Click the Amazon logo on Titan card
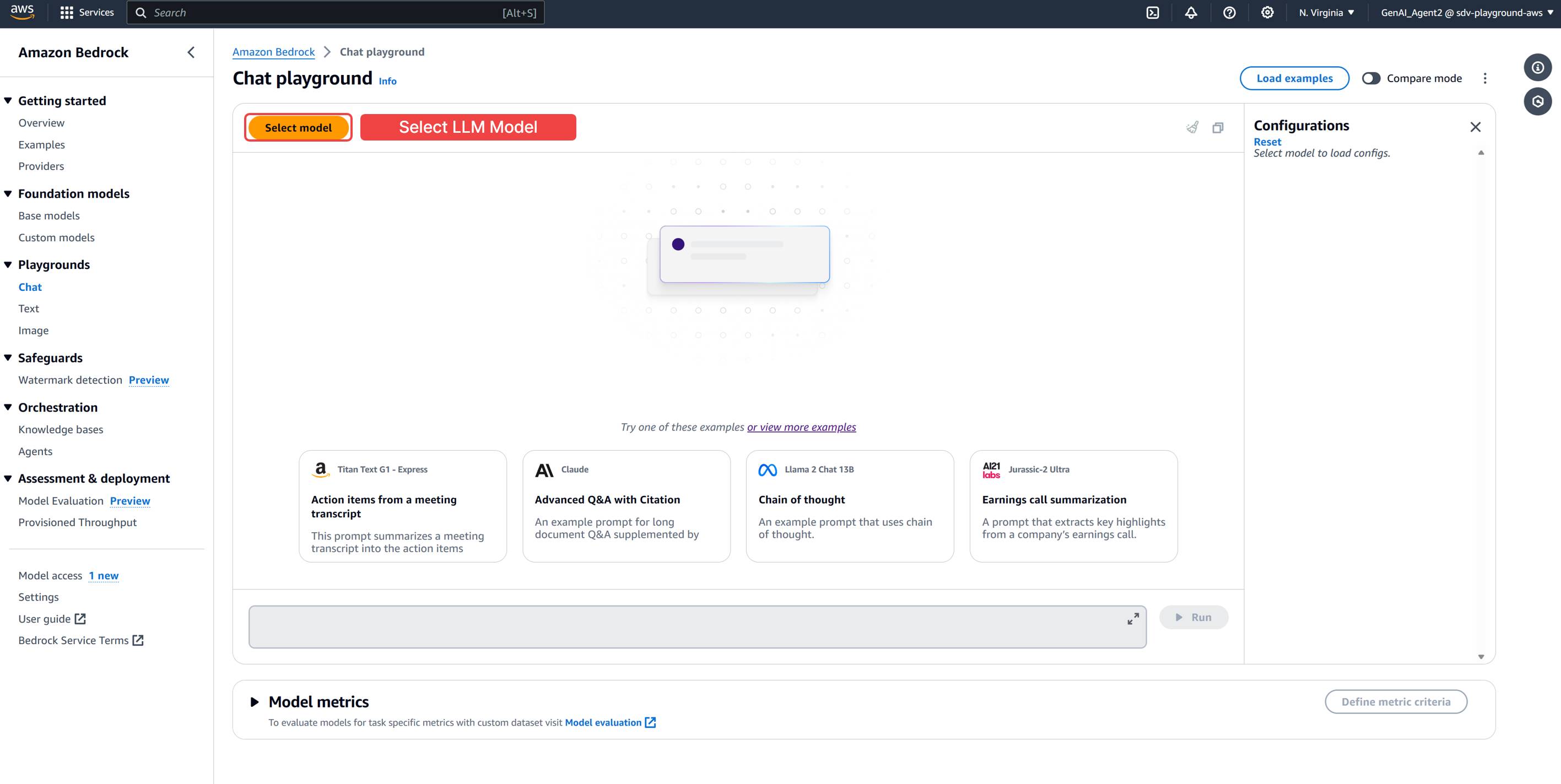Screen dimensions: 1561x784 [321, 469]
